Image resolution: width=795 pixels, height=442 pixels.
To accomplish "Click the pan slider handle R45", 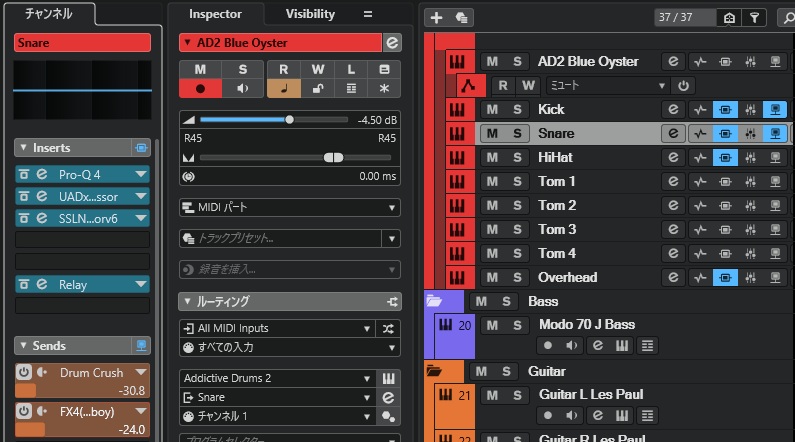I will tap(333, 158).
